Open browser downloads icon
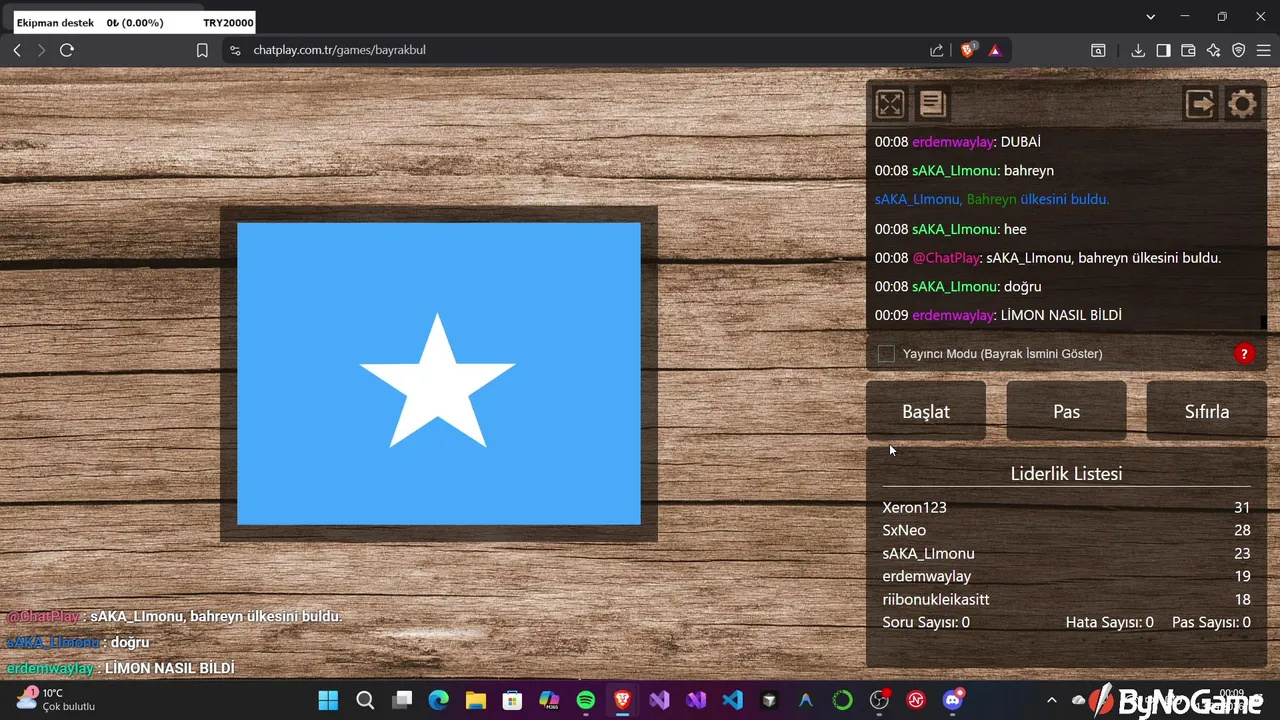 (x=1138, y=50)
